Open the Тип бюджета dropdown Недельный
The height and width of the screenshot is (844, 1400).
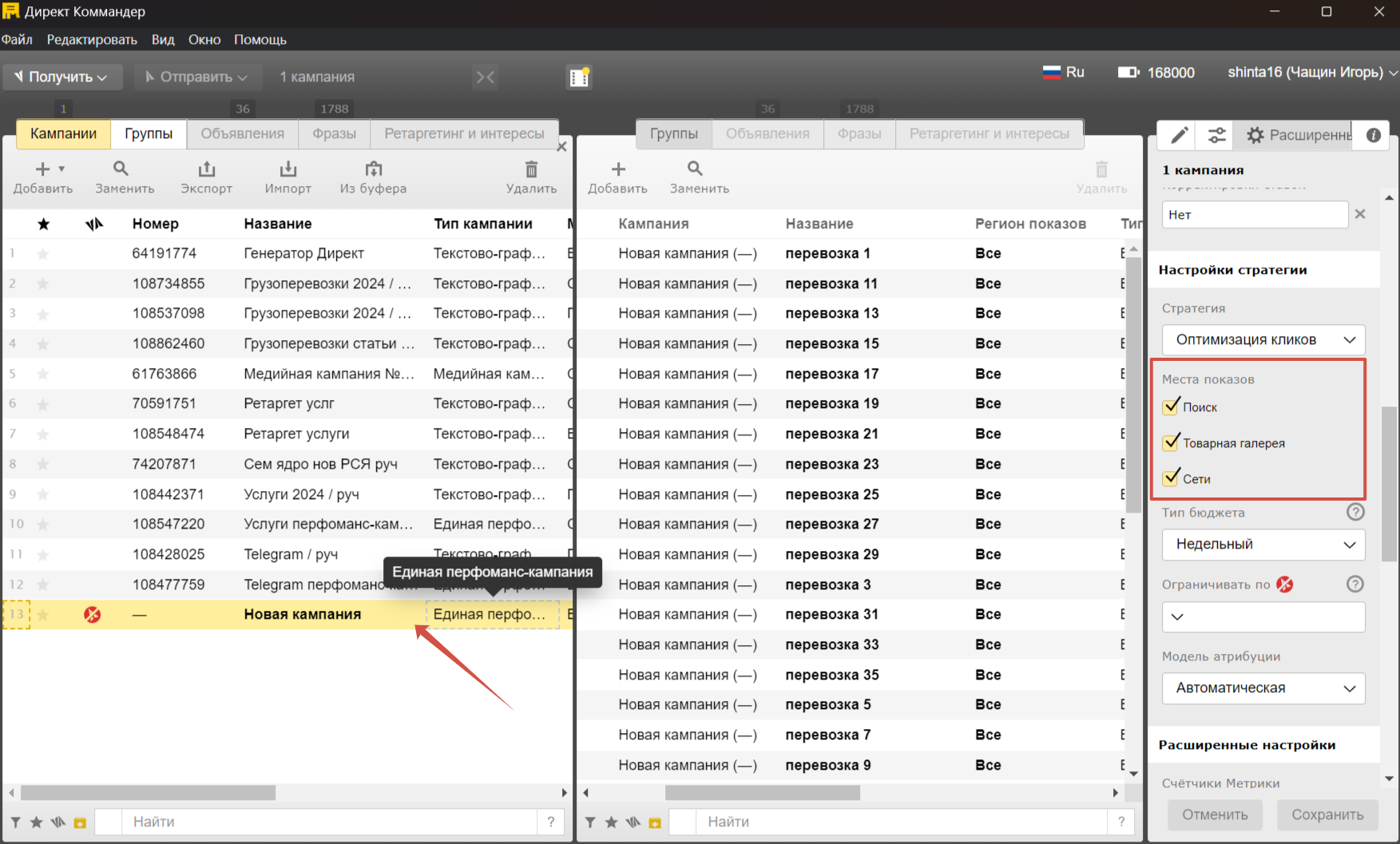click(x=1263, y=544)
